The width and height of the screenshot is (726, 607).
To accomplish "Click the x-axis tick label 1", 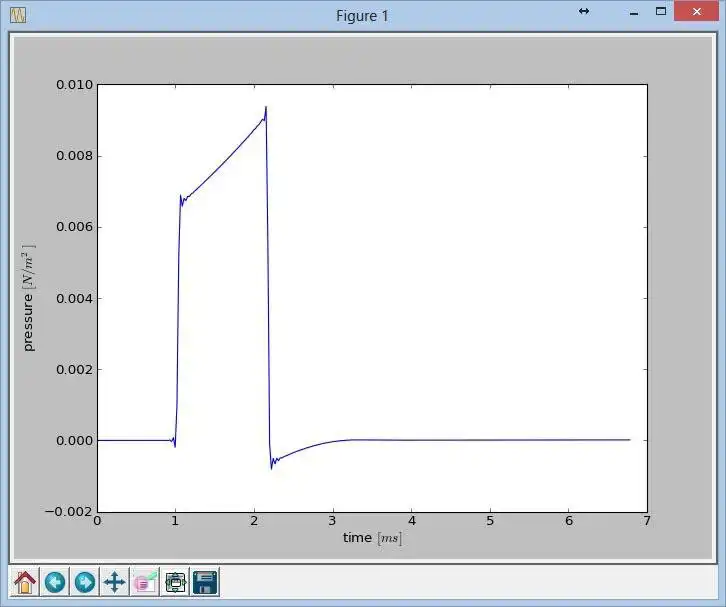I will point(175,521).
